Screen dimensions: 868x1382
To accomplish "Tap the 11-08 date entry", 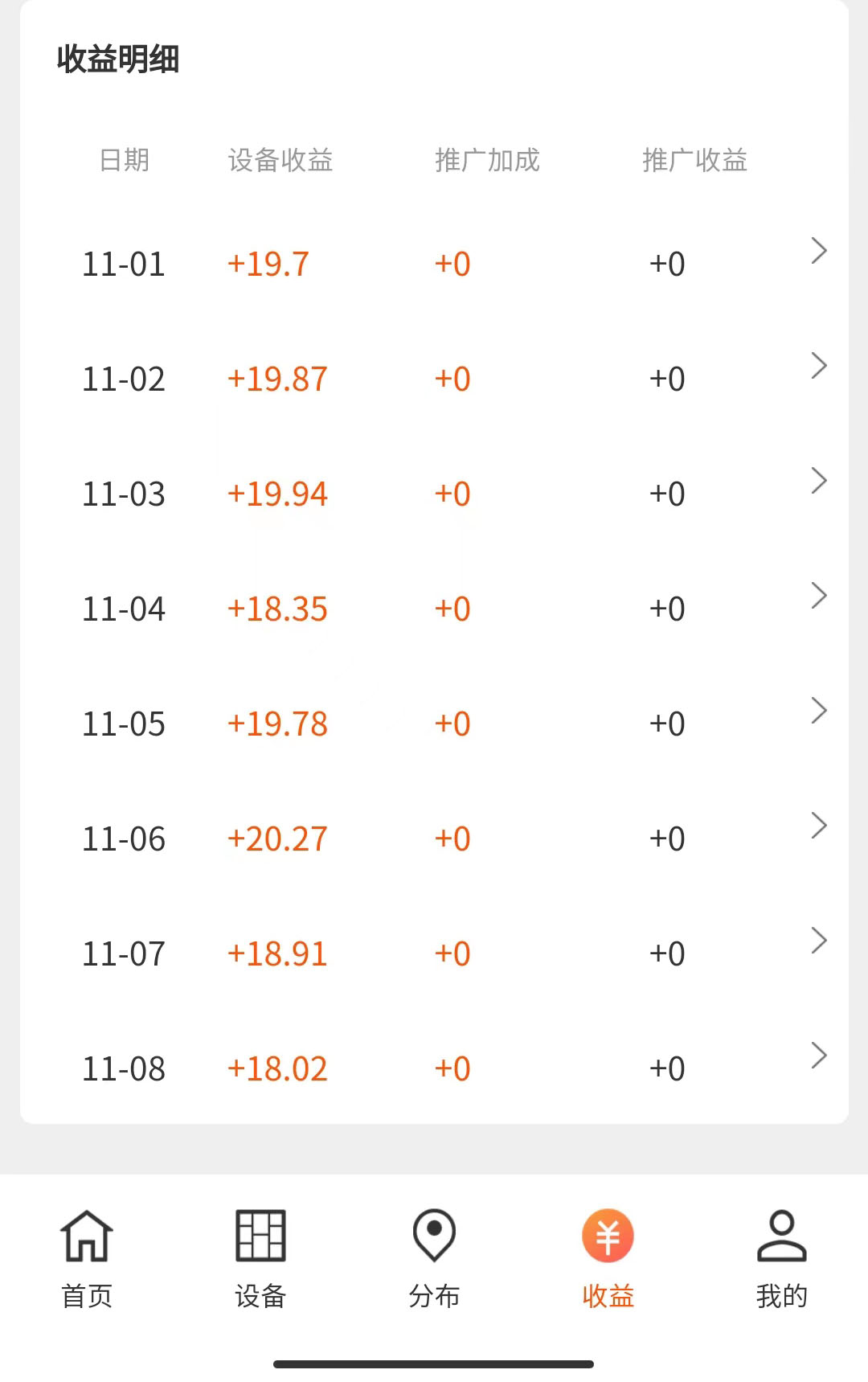I will pos(124,1069).
